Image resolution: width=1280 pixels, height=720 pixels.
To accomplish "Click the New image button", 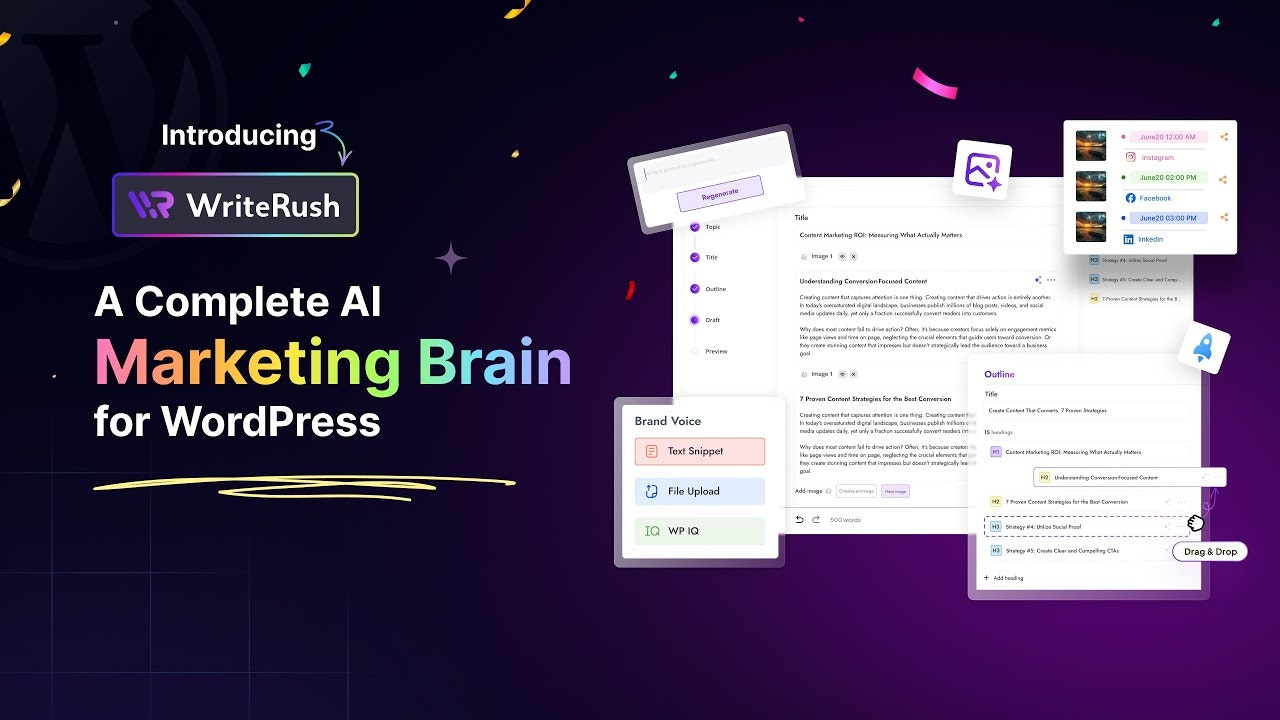I will [x=895, y=491].
